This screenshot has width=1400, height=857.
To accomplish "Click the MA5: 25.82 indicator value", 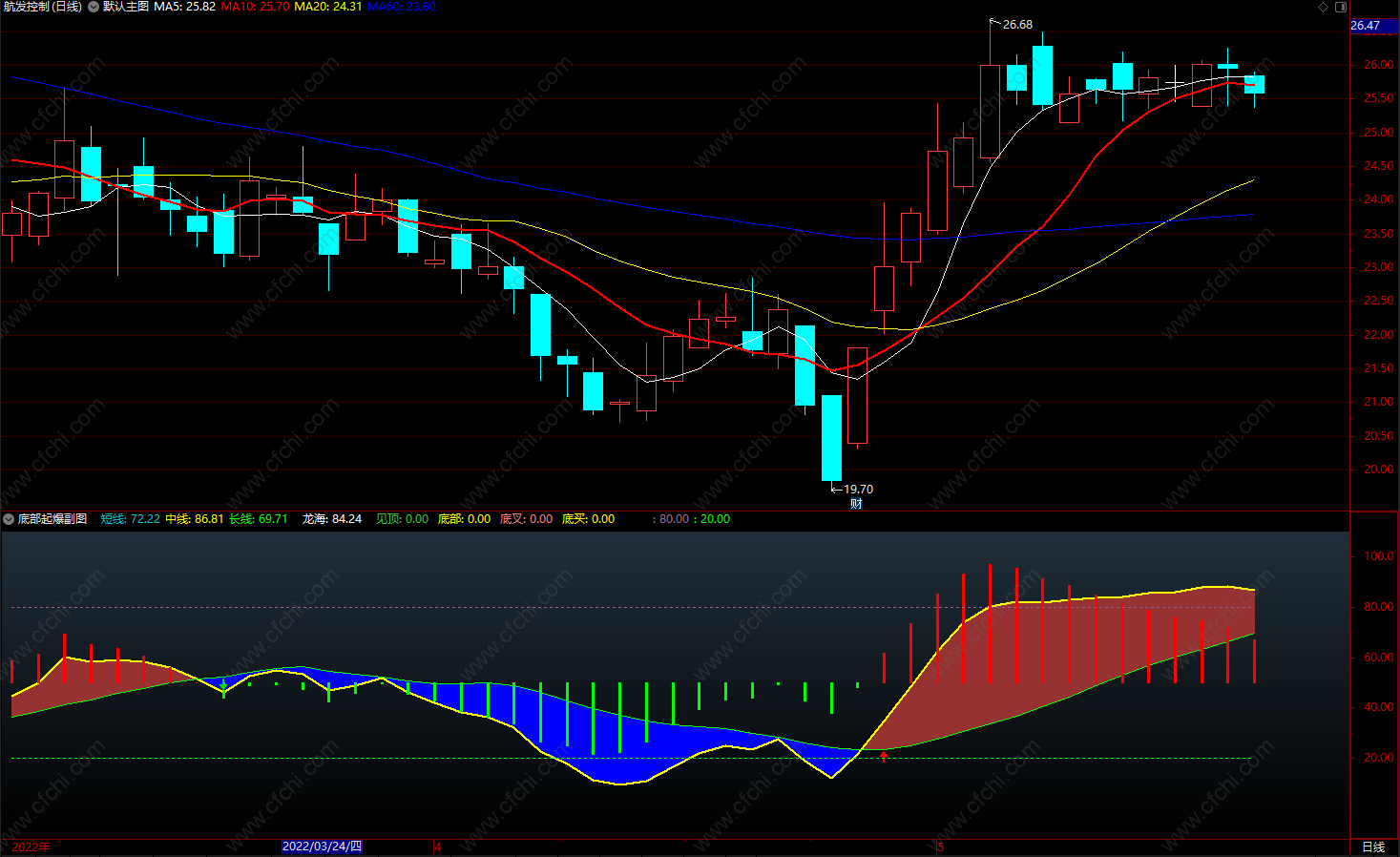I will [x=185, y=7].
